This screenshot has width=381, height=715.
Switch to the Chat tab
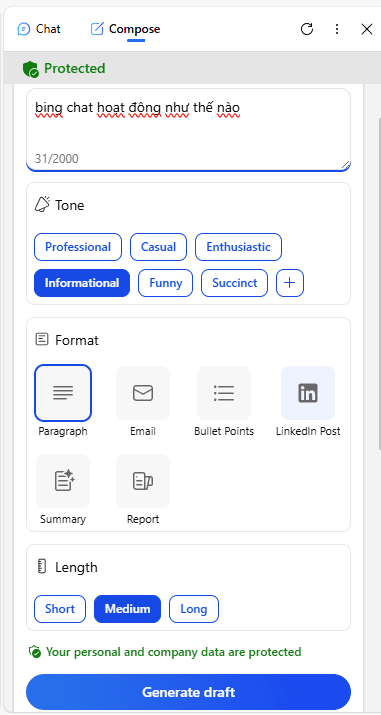tap(39, 29)
